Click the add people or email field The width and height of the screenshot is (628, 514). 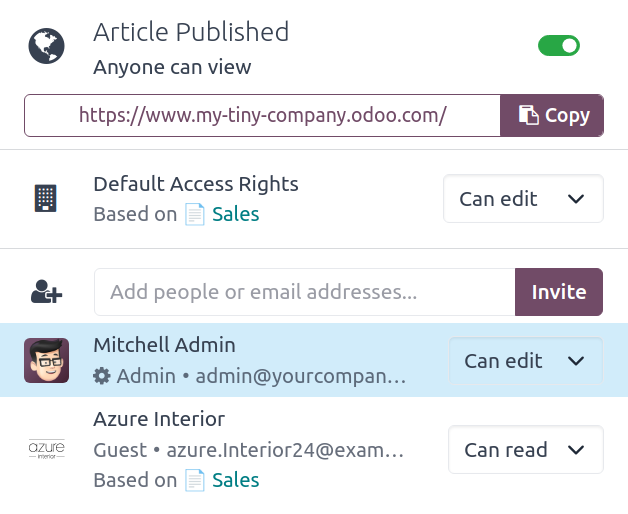(x=304, y=292)
